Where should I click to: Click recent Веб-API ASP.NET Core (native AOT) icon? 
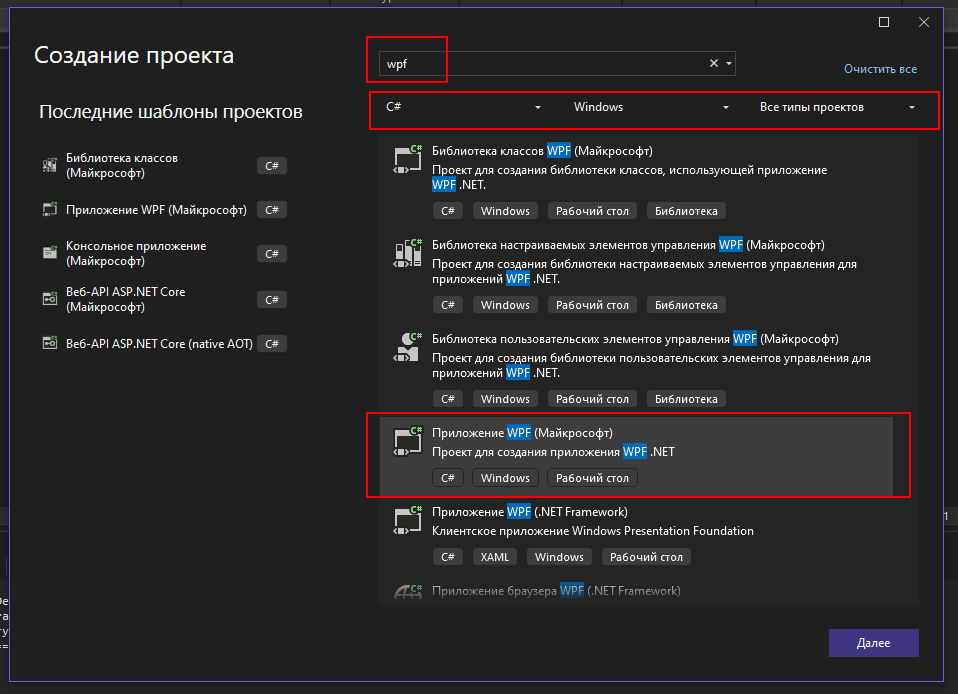click(50, 344)
